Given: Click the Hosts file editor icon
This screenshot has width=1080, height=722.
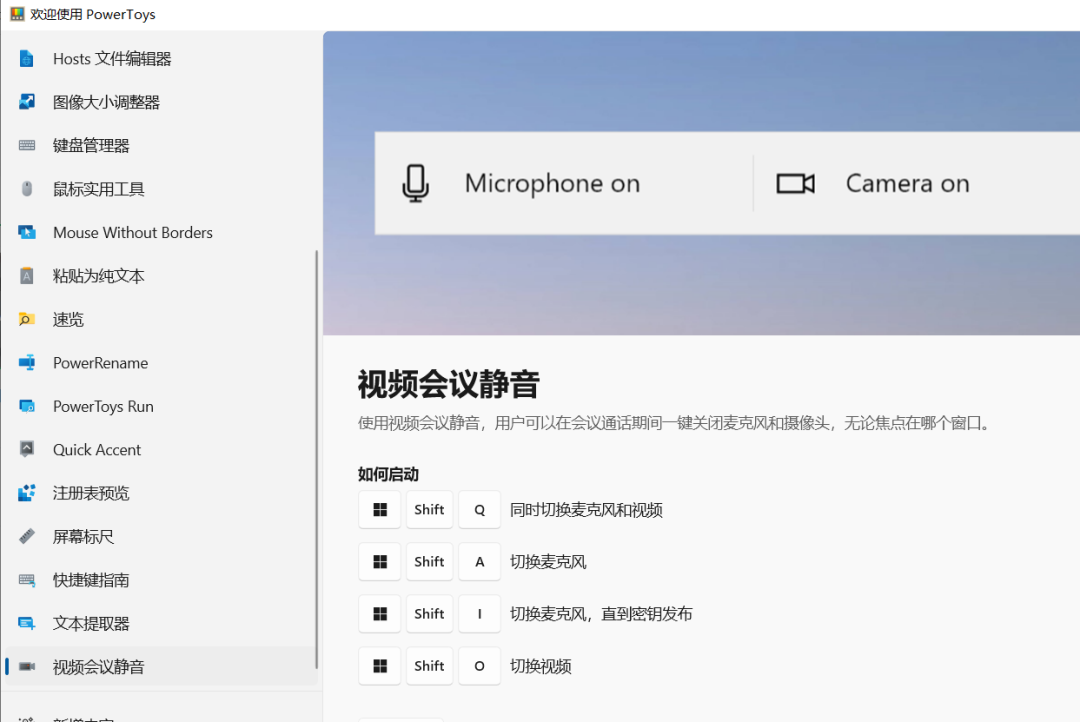Looking at the screenshot, I should click(26, 59).
